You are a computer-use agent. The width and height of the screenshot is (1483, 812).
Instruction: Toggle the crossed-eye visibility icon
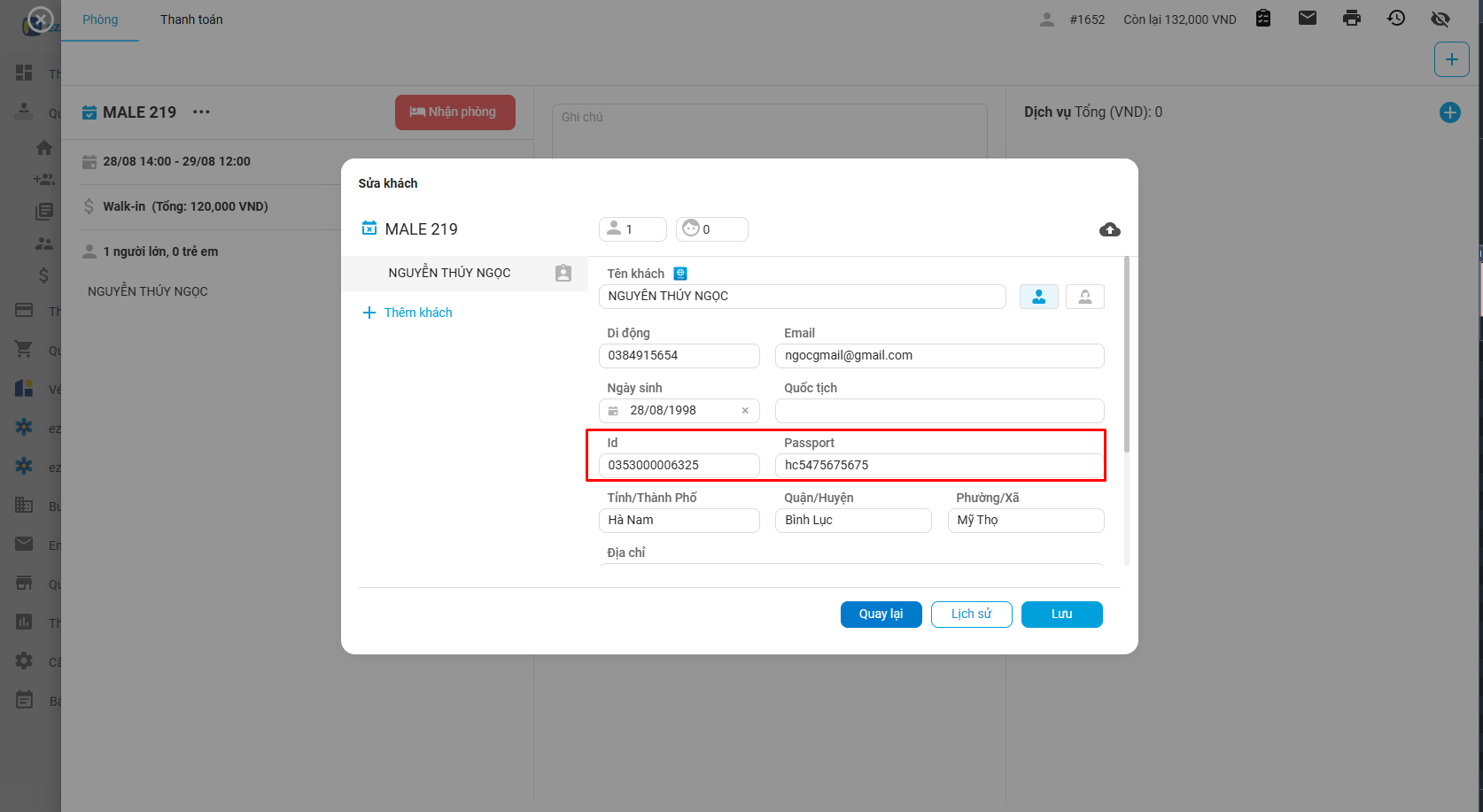(1440, 19)
